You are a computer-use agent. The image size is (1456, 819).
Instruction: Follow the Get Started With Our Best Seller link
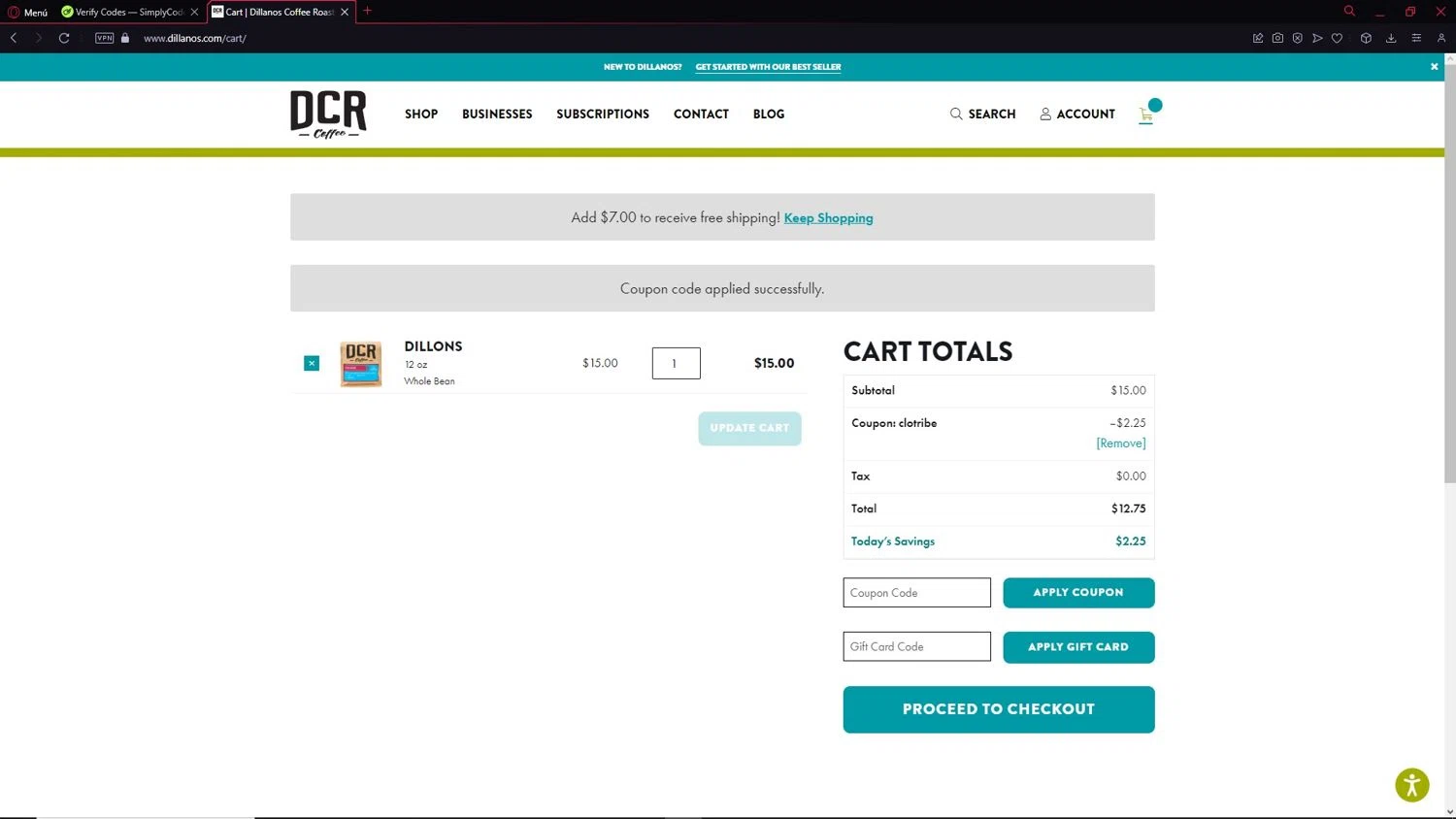point(768,67)
